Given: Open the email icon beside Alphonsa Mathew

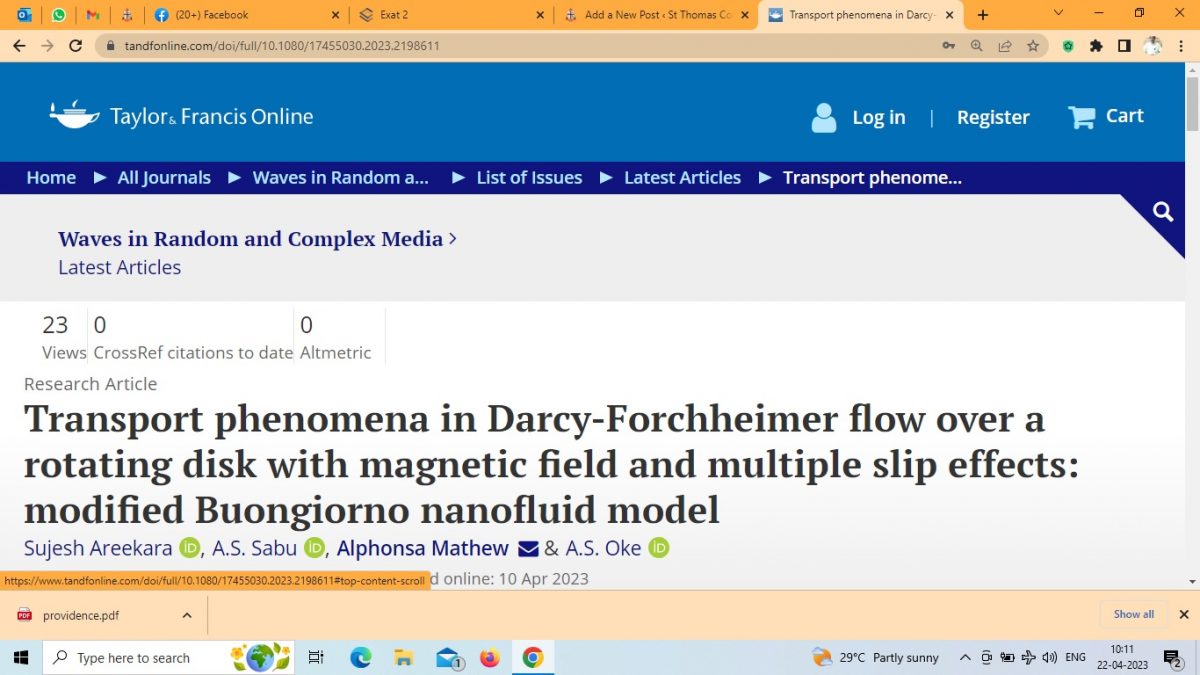Looking at the screenshot, I should [528, 548].
